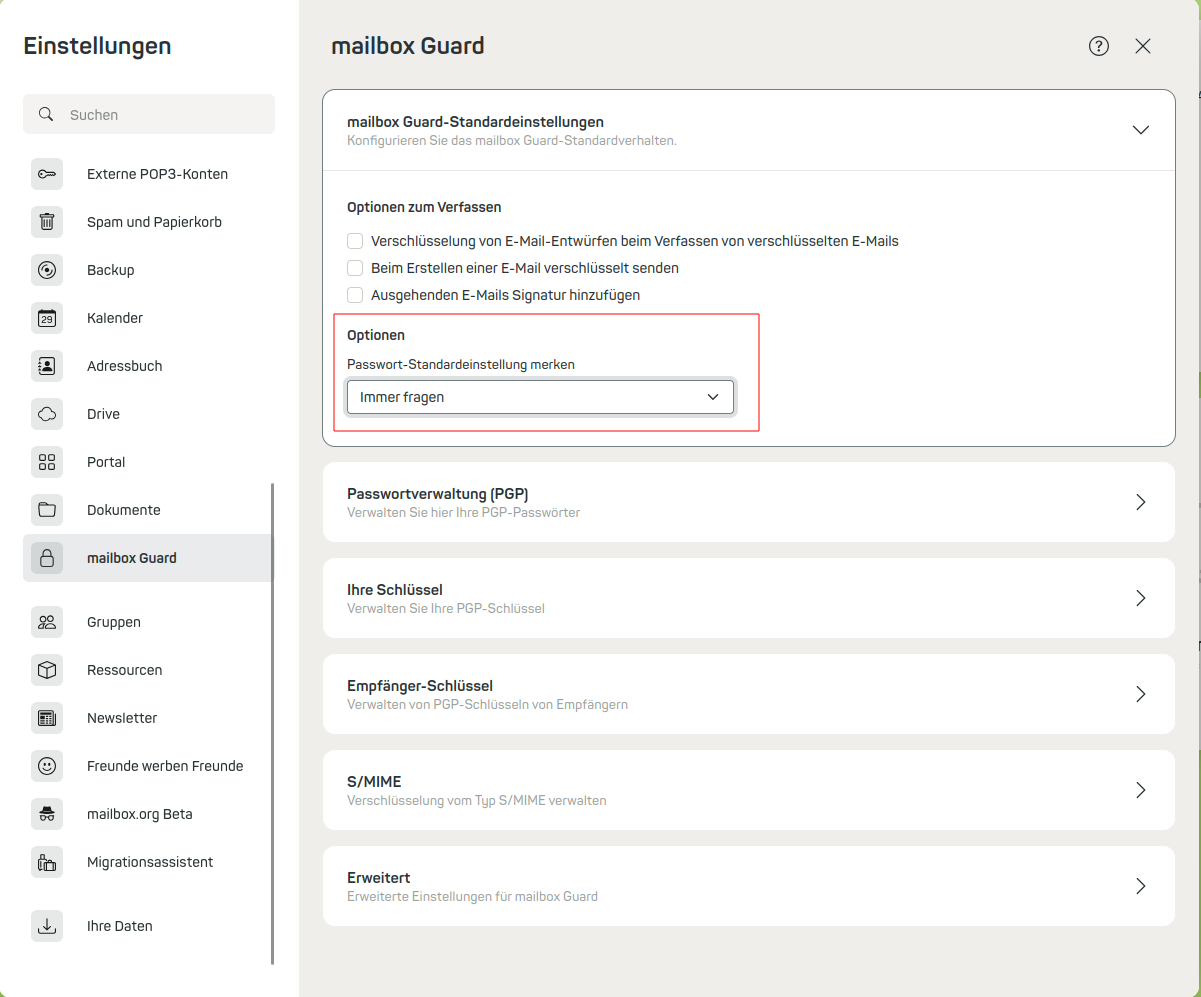This screenshot has width=1201, height=997.
Task: Open Drive settings
Action: 148,414
